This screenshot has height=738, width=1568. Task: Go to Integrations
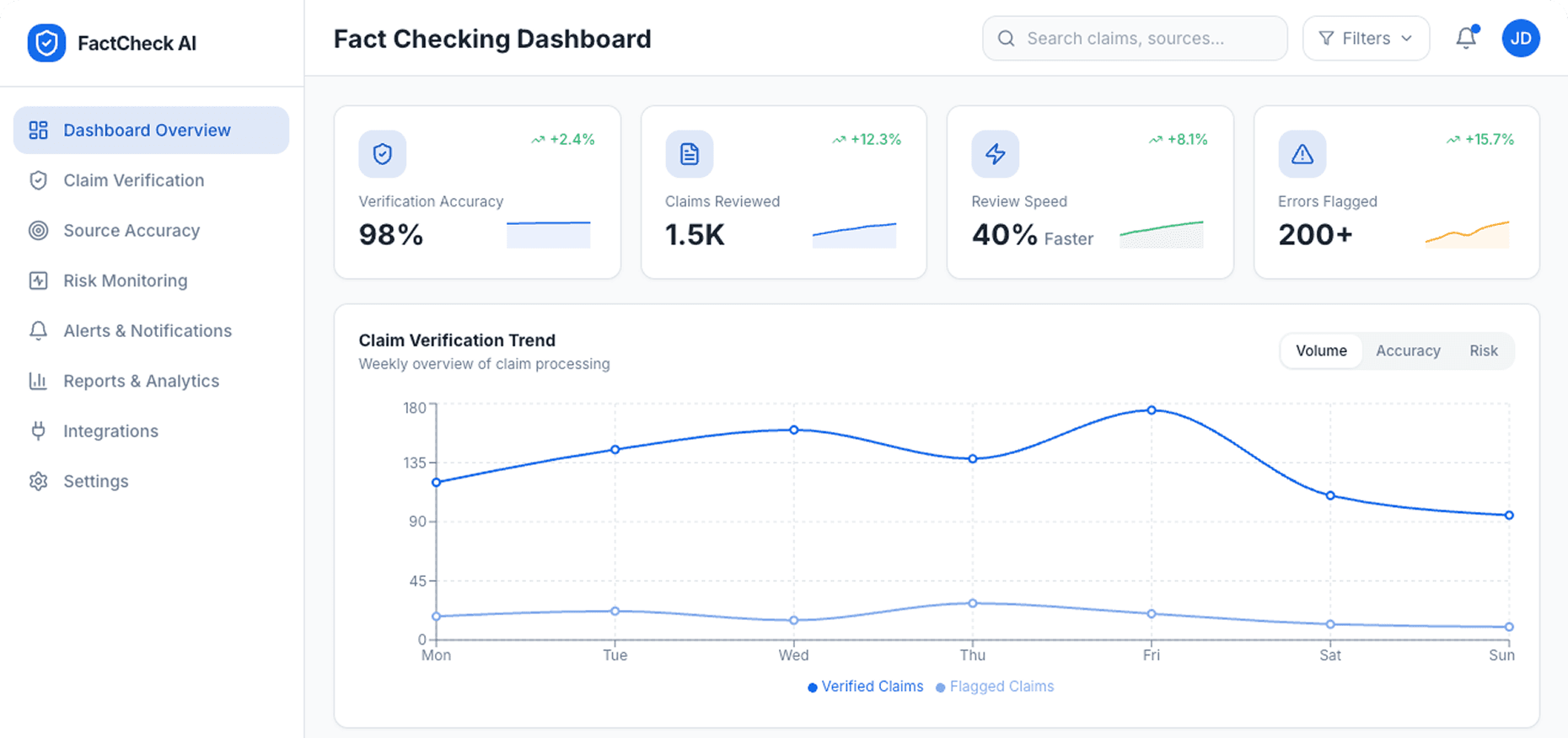click(152, 431)
